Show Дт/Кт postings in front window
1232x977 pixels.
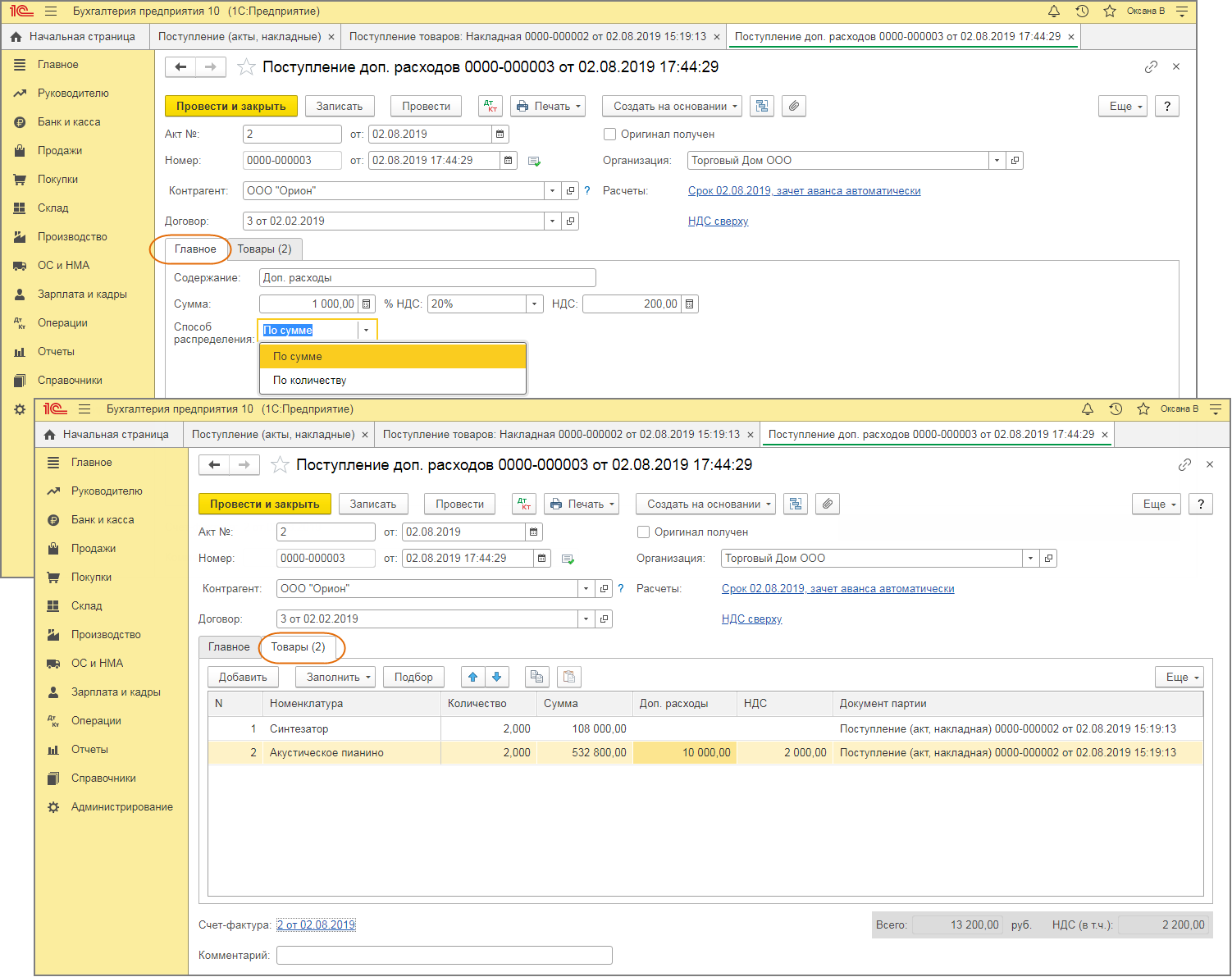(525, 504)
